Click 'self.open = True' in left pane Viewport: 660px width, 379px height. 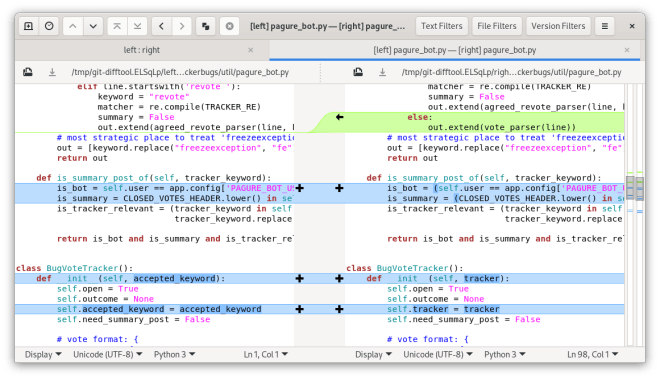(x=98, y=289)
